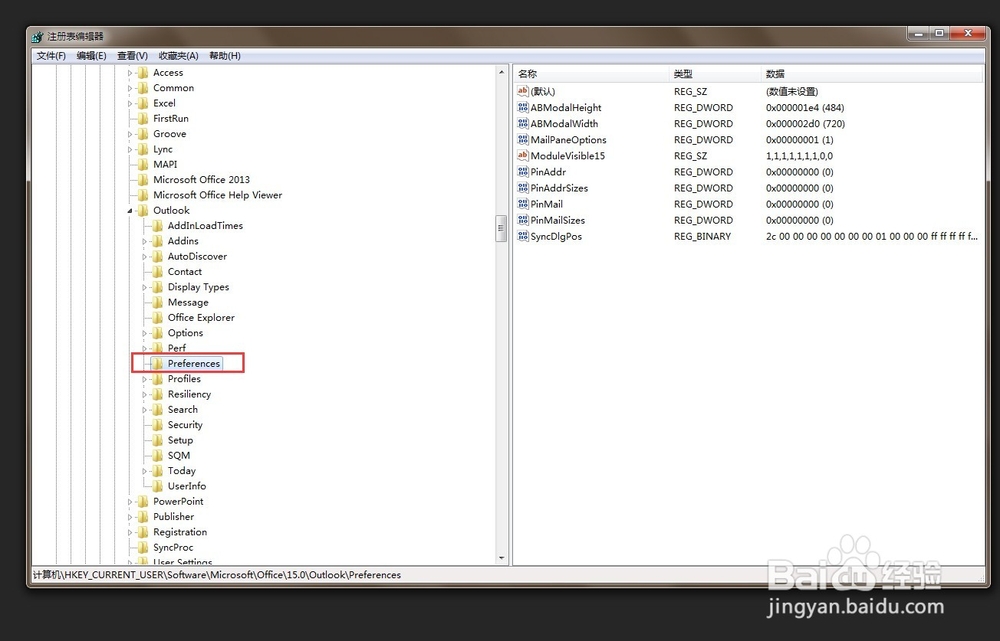Select the Microsoft Office 2013 key
Screen dimensions: 1000x641
click(202, 180)
